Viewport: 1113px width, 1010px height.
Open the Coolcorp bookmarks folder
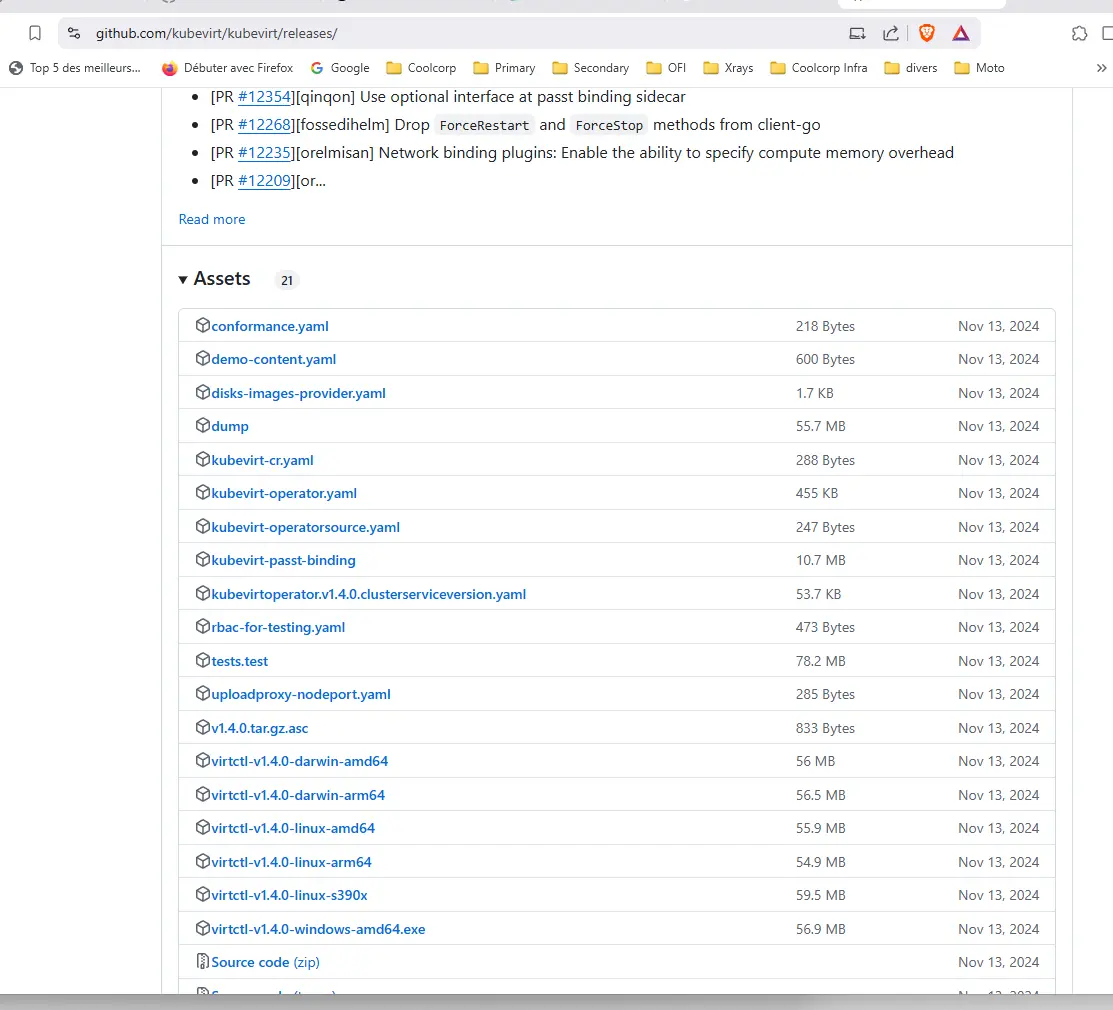[x=422, y=68]
